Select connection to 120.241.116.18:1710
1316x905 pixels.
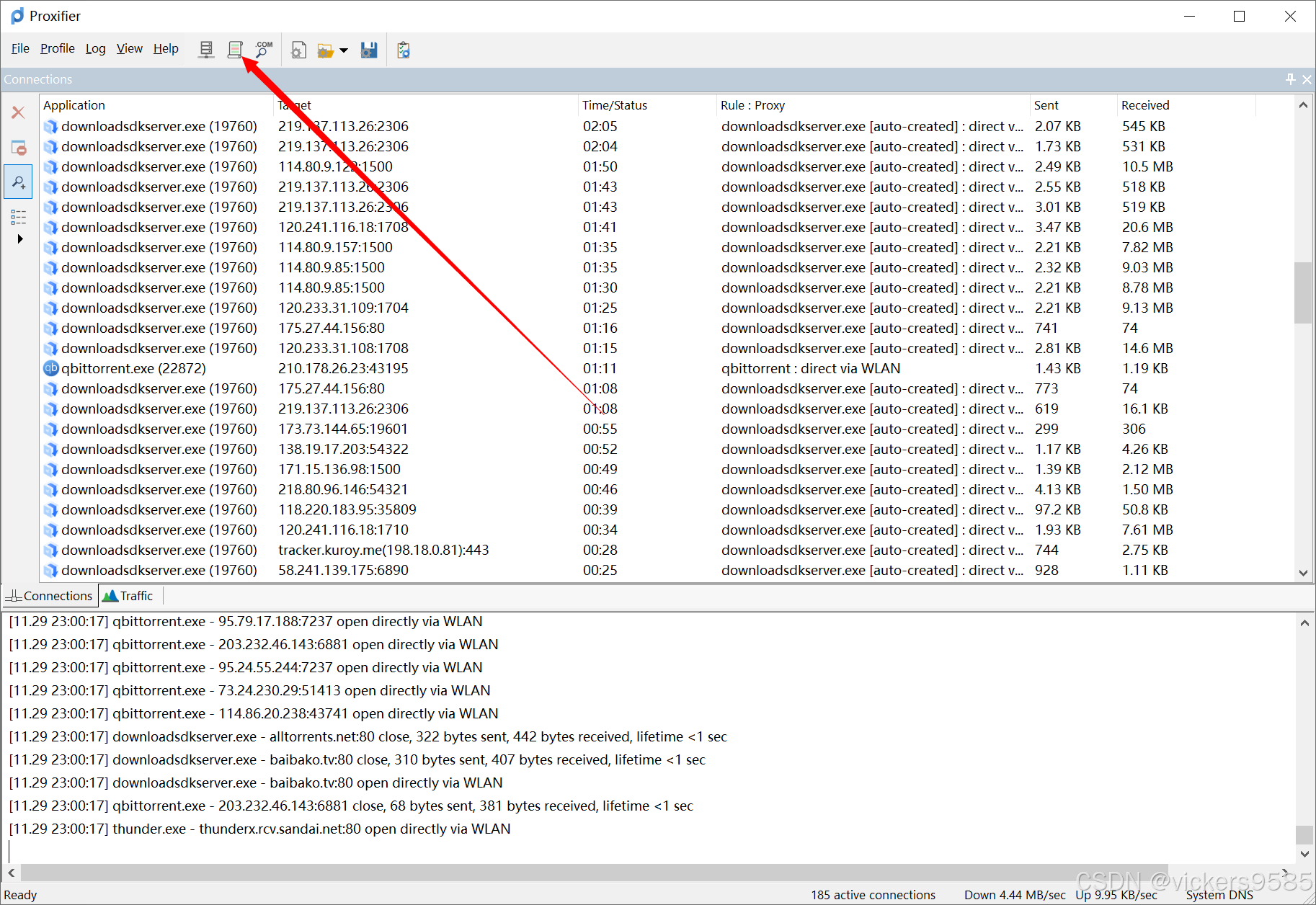coord(667,530)
